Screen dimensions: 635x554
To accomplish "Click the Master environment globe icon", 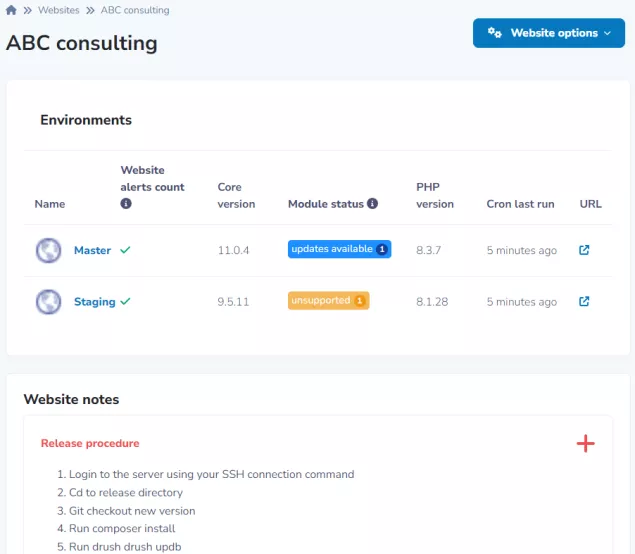I will (48, 250).
